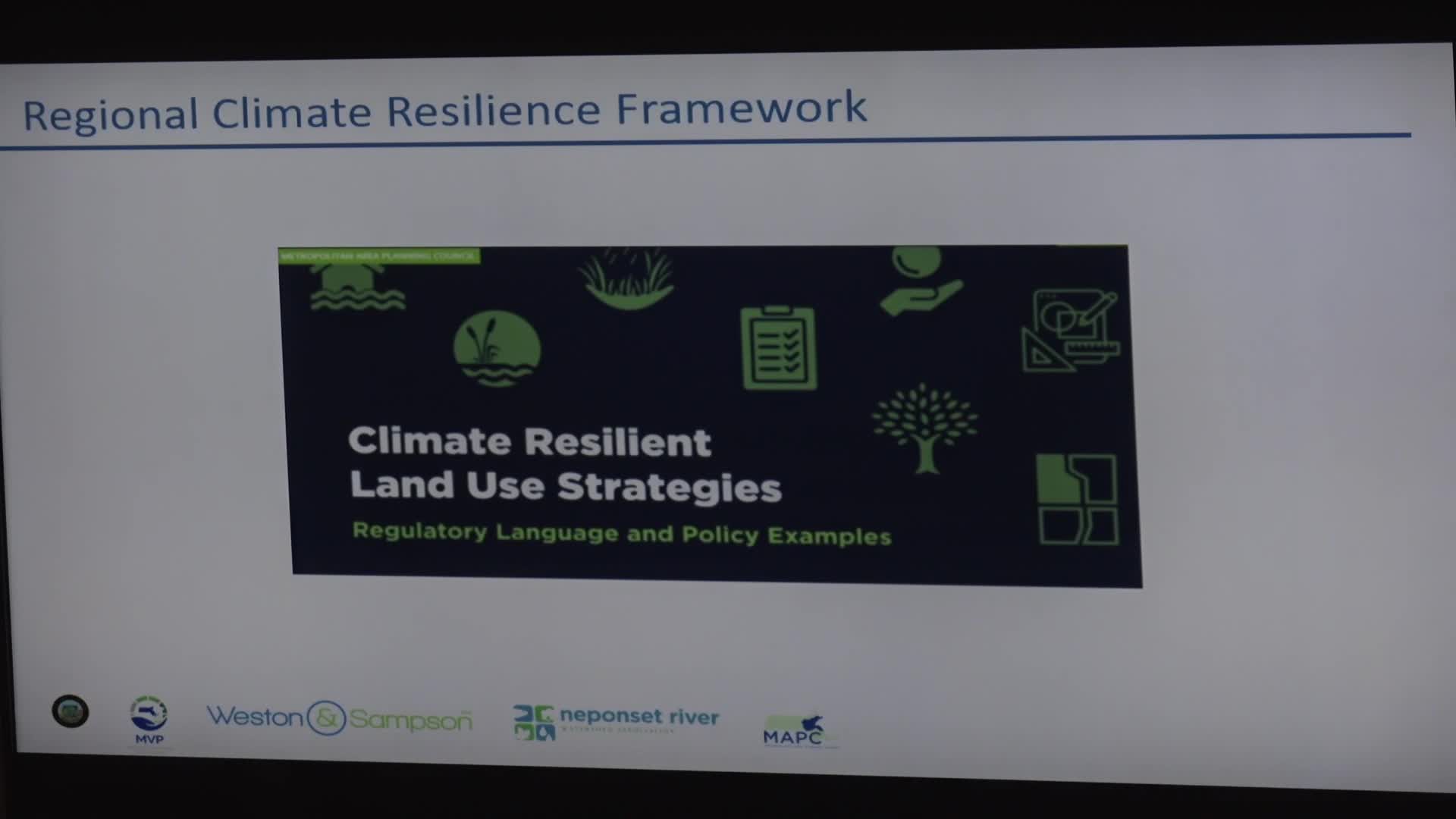Click the green tree icon
Viewport: 1456px width, 819px height.
[x=924, y=428]
